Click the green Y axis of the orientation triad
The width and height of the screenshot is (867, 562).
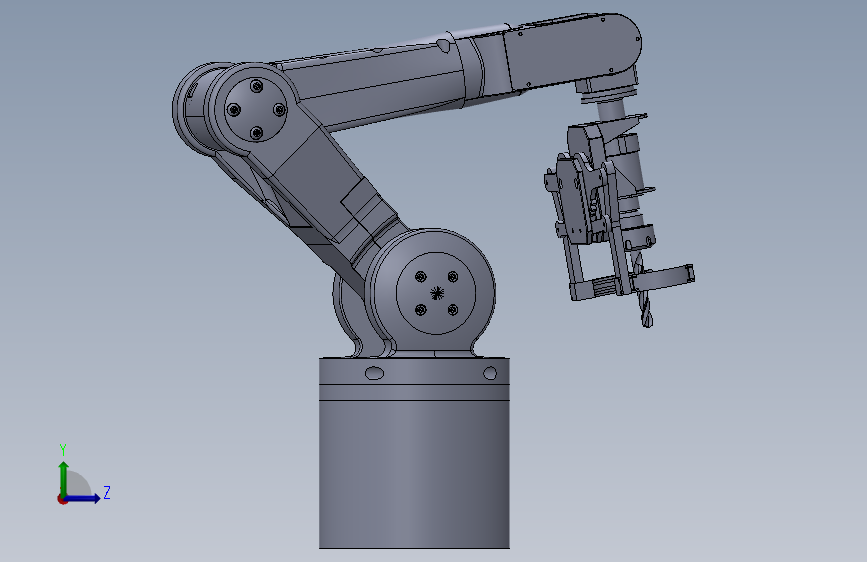pyautogui.click(x=63, y=478)
